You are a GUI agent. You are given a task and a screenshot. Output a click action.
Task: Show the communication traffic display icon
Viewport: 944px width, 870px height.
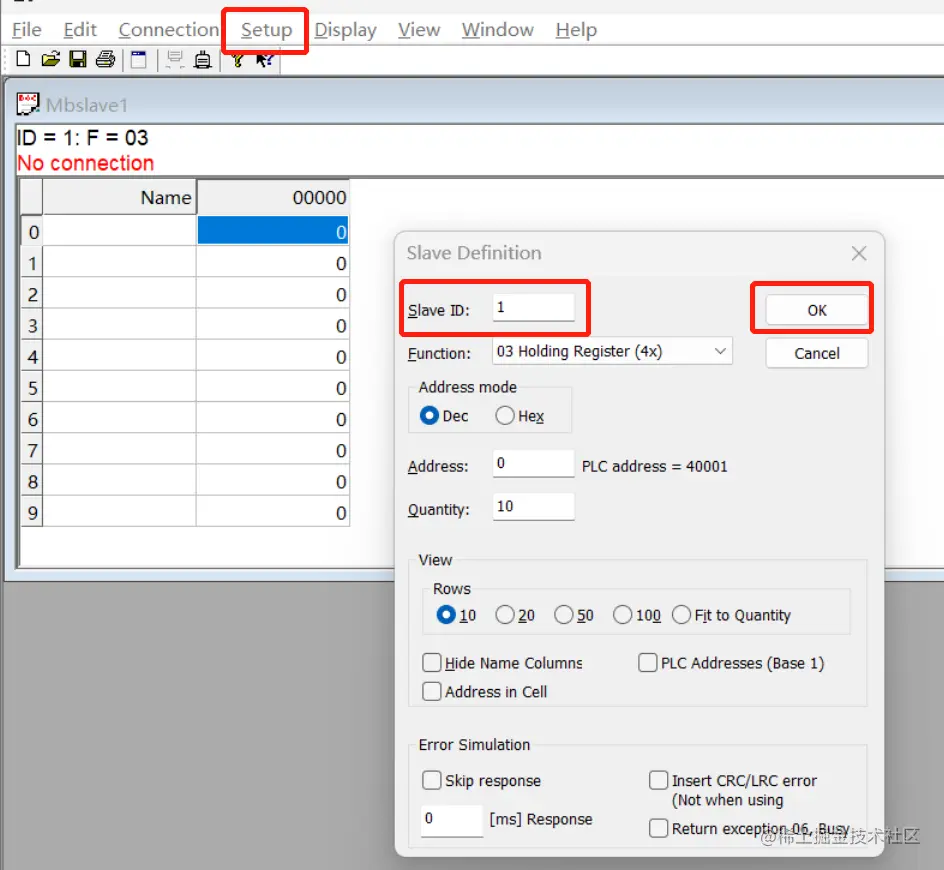pyautogui.click(x=174, y=59)
